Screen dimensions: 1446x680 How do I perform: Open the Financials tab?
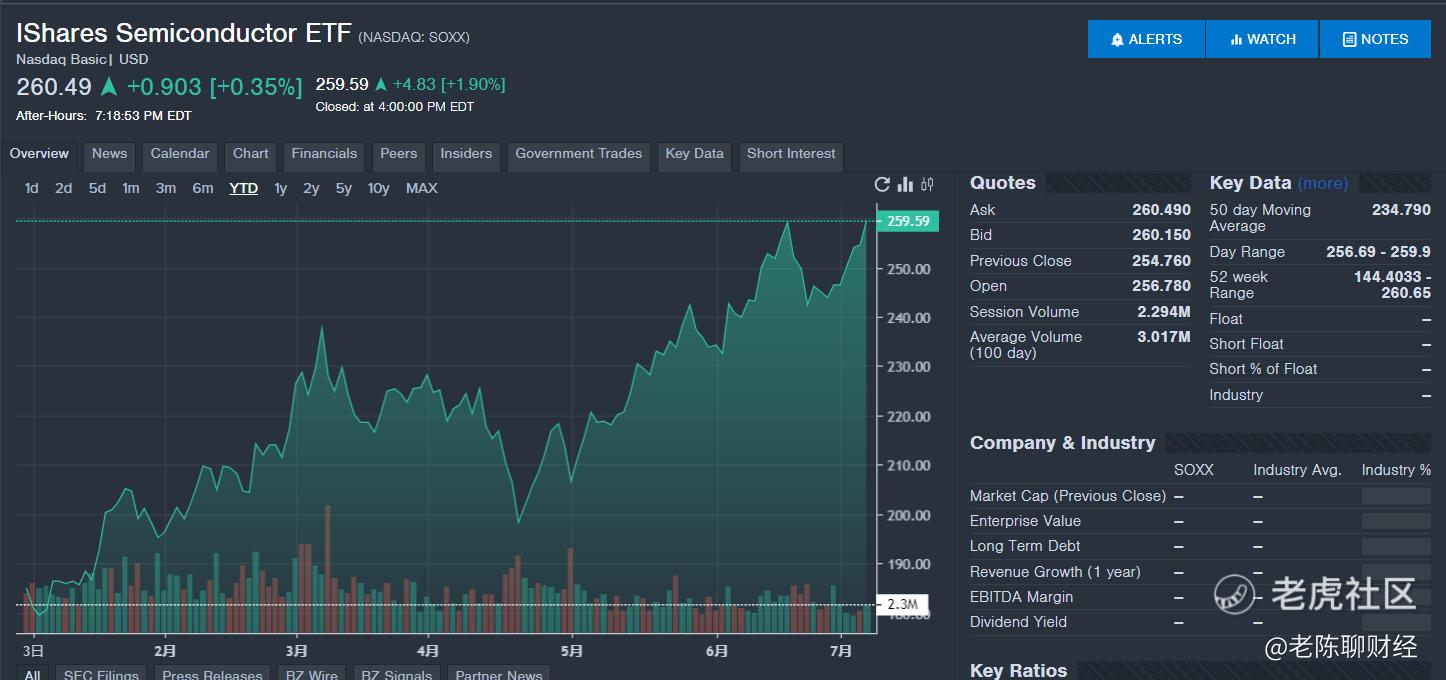[324, 154]
